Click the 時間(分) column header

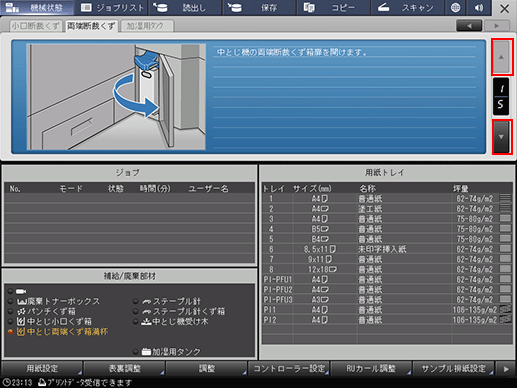click(155, 189)
